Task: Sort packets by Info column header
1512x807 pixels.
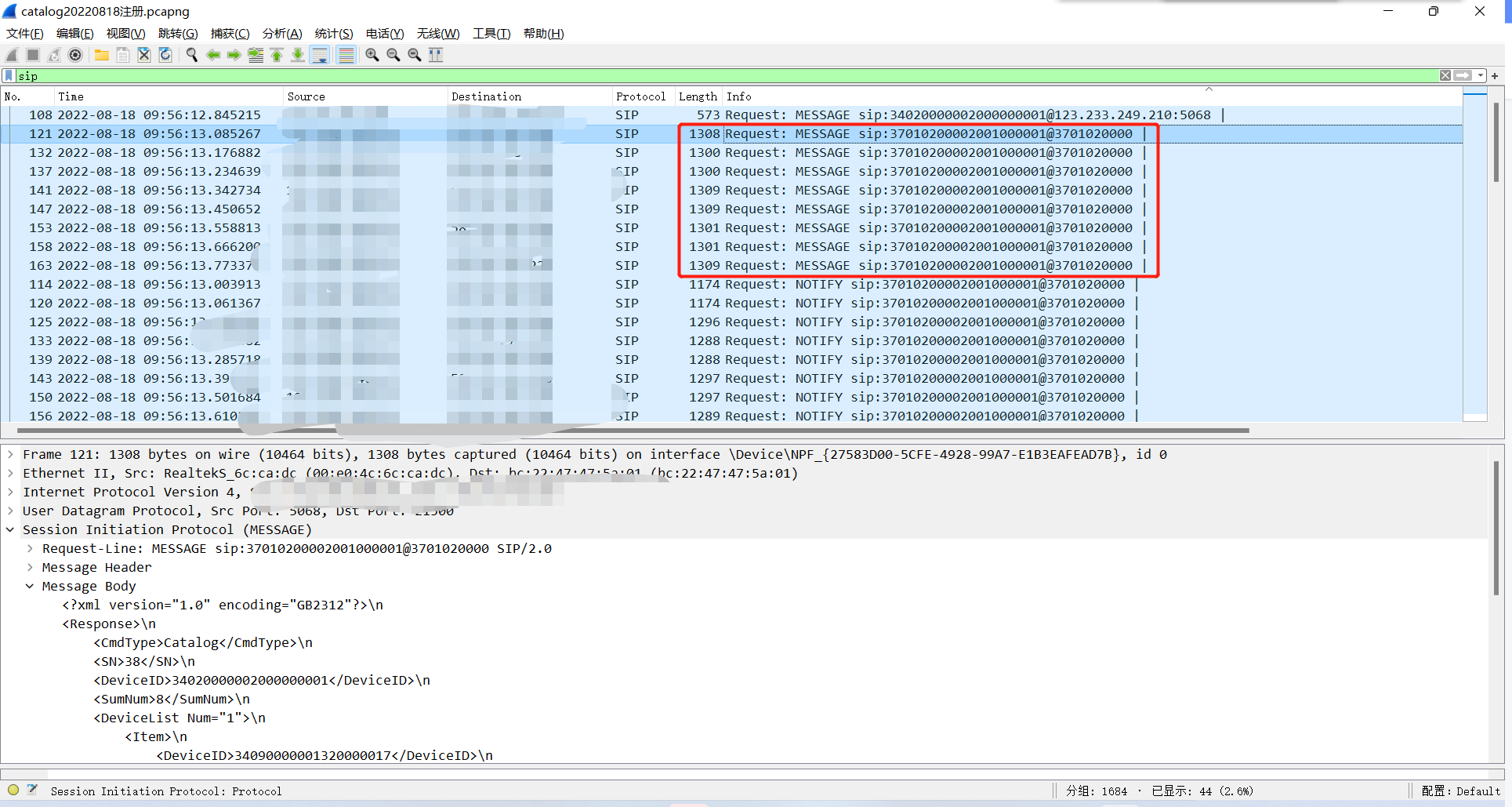Action: click(1093, 96)
